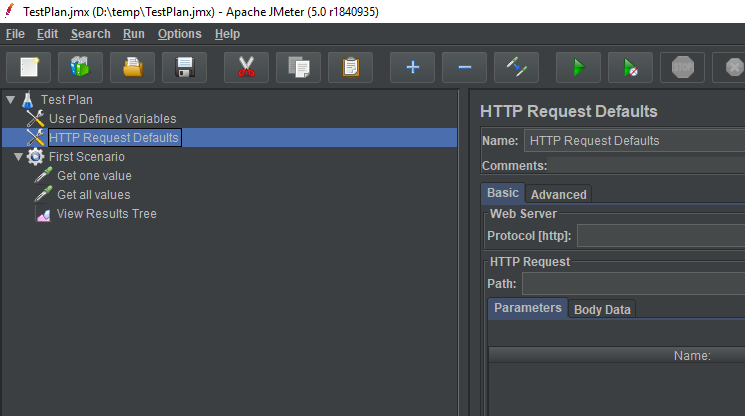Select First Scenario thread group

pyautogui.click(x=87, y=157)
